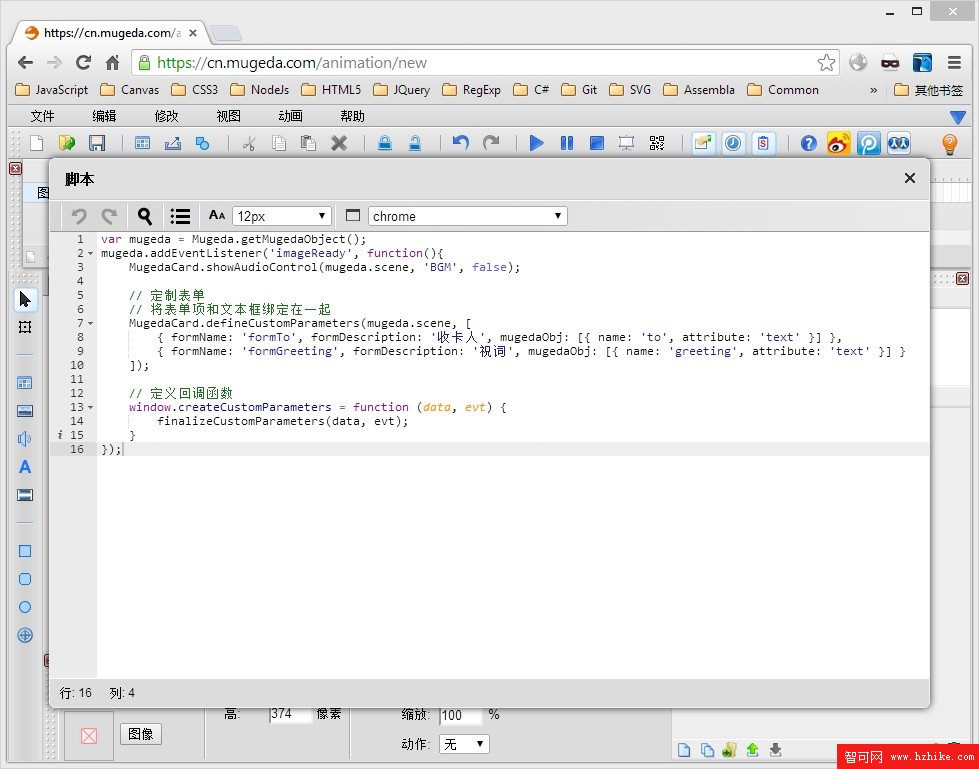This screenshot has width=979, height=769.
Task: Collapse the code fold at line 7
Action: 91,324
